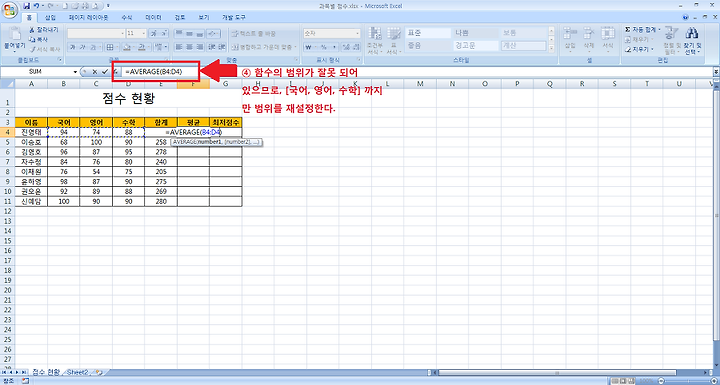Click the Paste (붙여넣기) icon

click(14, 34)
